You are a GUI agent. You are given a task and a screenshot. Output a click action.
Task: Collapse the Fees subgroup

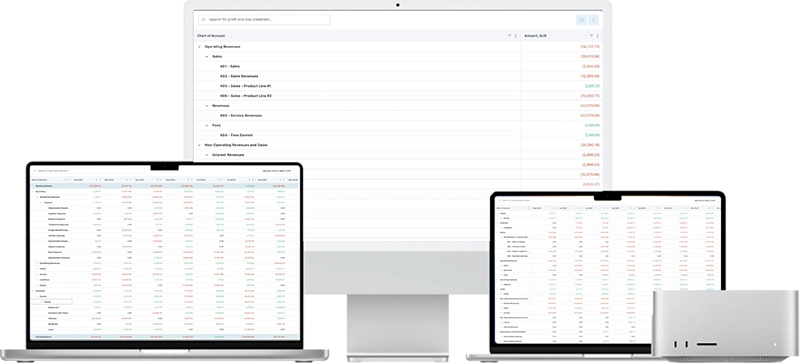click(207, 125)
